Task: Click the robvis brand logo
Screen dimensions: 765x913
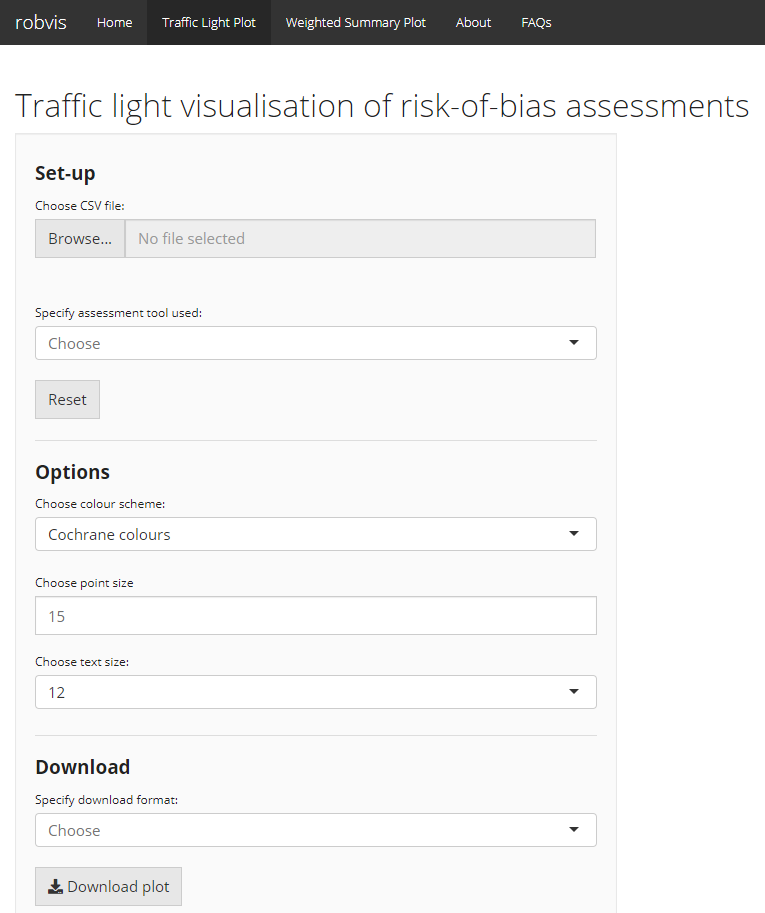Action: tap(41, 22)
